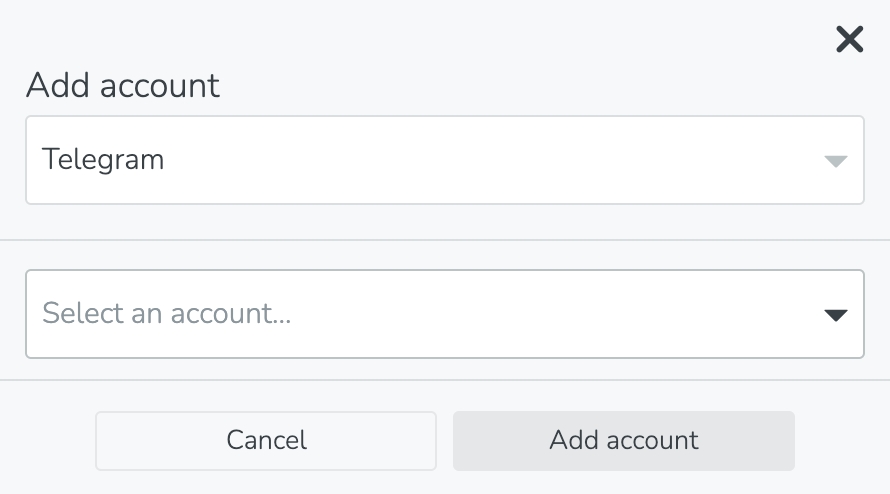Click the gray arrow beside Telegram

point(836,161)
